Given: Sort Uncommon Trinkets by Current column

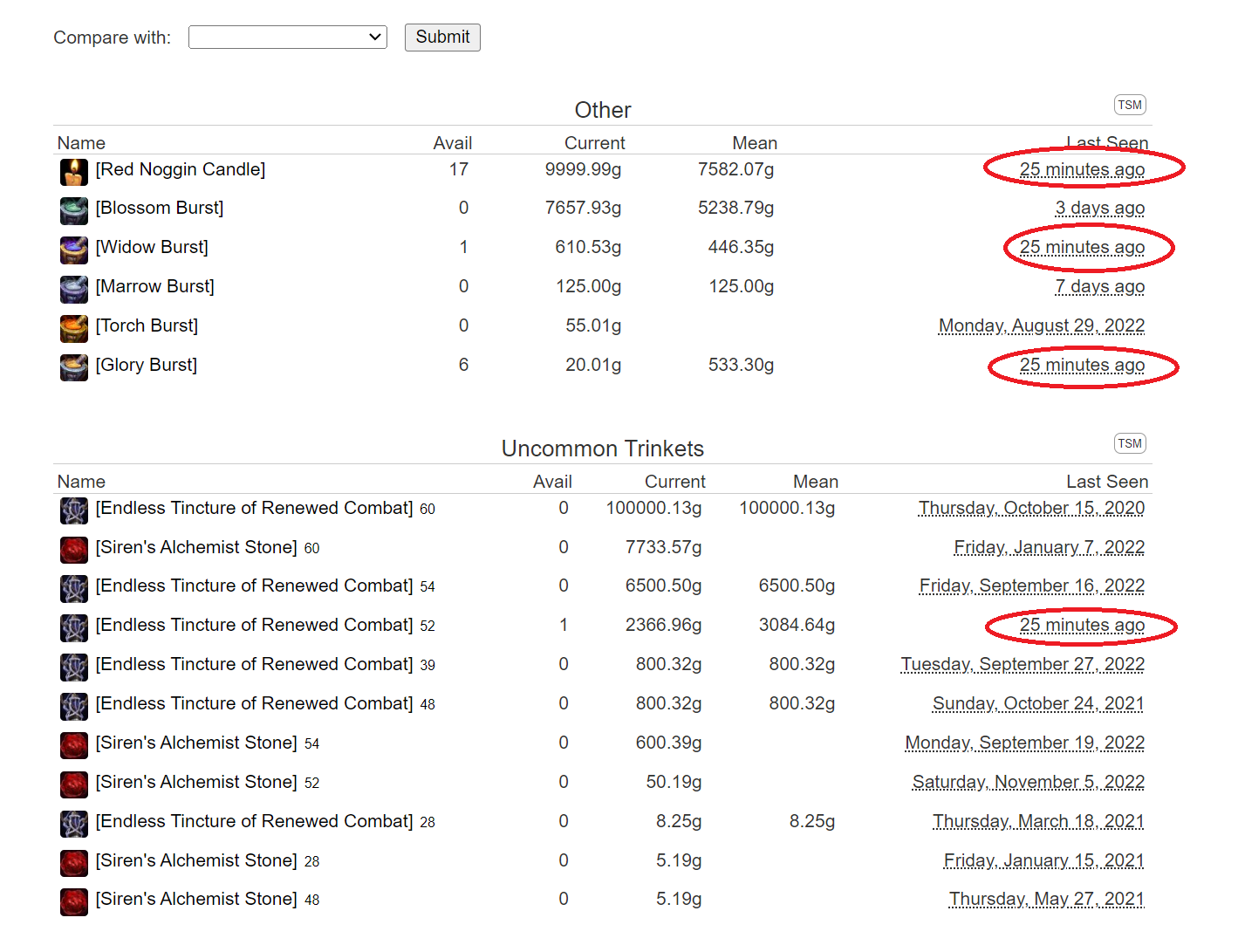Looking at the screenshot, I should [x=674, y=482].
